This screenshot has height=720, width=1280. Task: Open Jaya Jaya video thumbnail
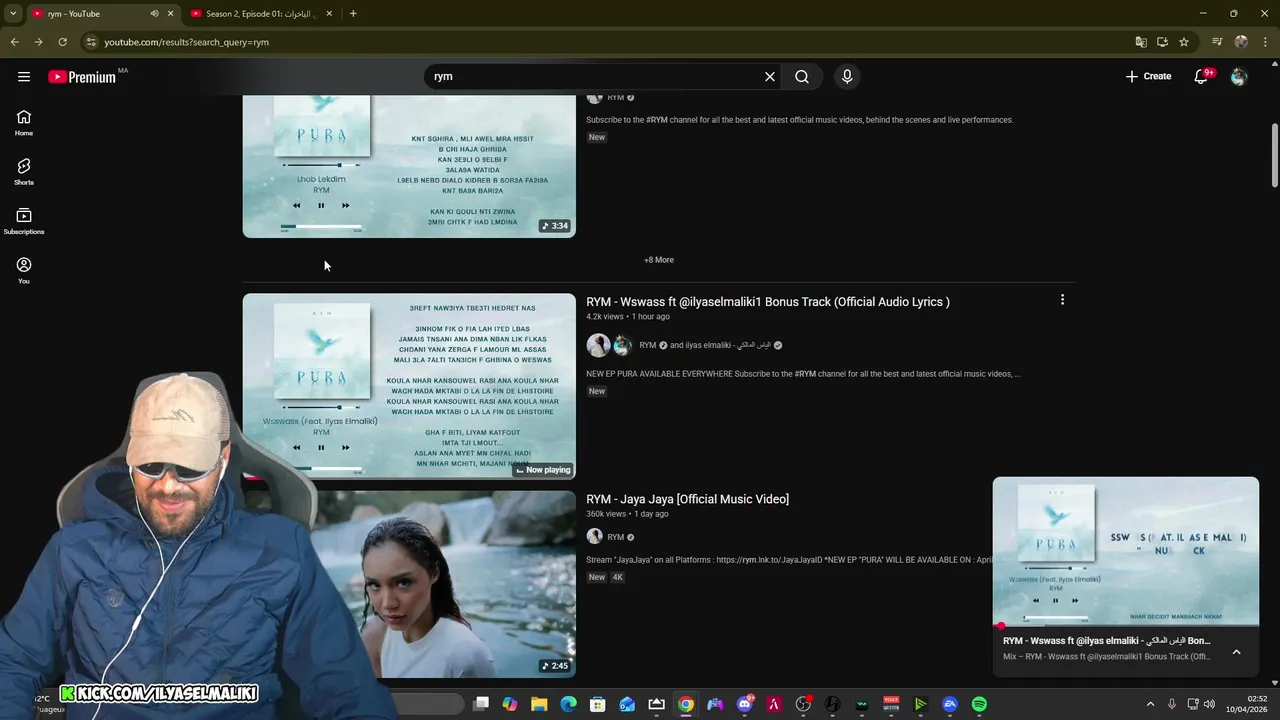(x=409, y=584)
